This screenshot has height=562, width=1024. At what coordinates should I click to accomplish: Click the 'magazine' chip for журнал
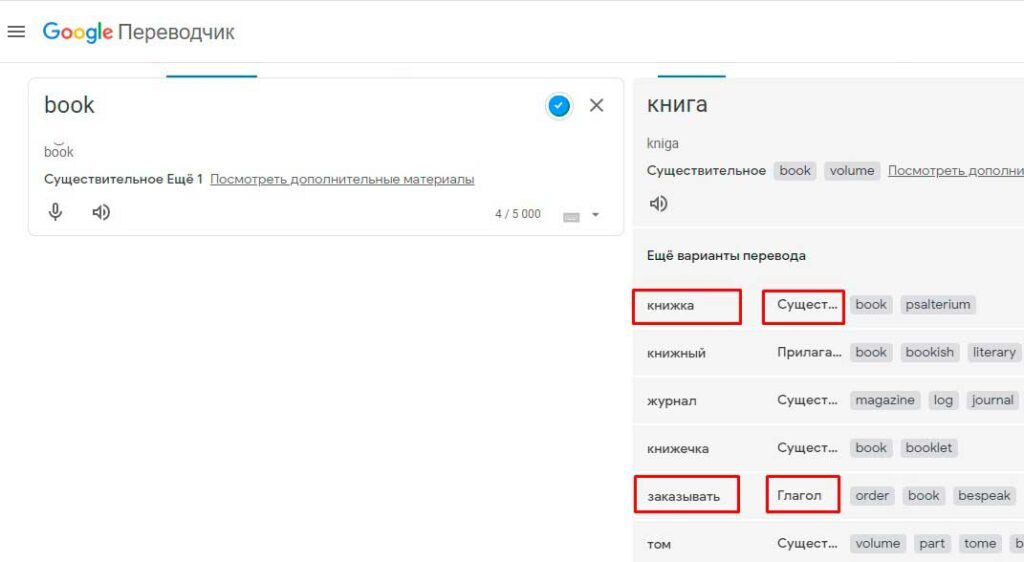click(885, 400)
